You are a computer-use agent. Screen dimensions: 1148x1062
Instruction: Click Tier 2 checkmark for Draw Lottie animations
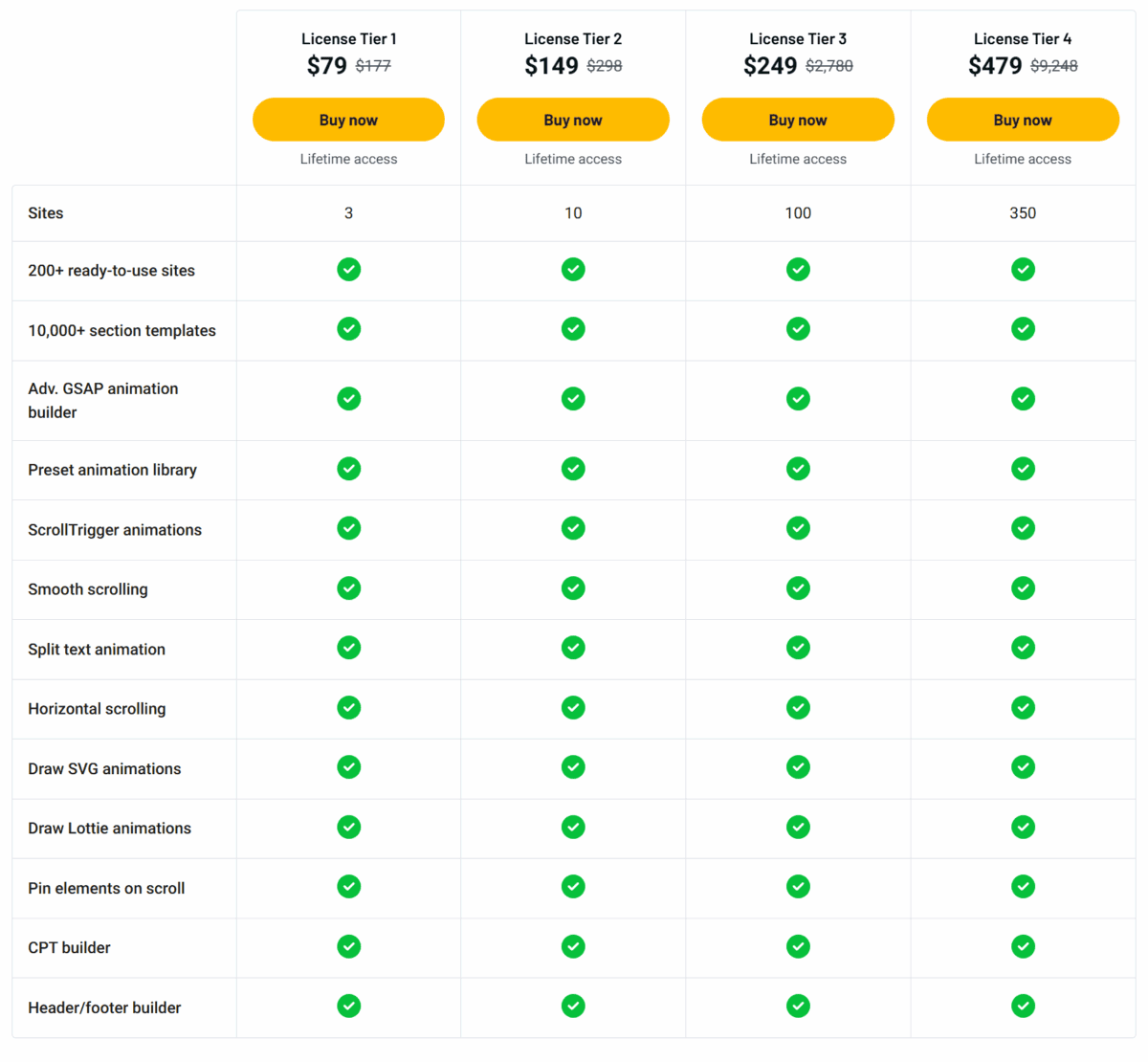(x=573, y=828)
